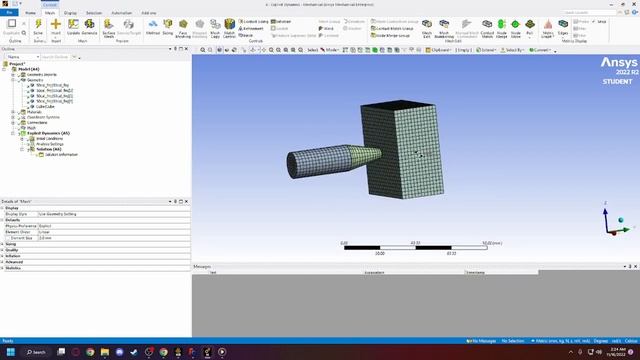
Task: Click the Mesh Numbering icon
Action: click(444, 24)
